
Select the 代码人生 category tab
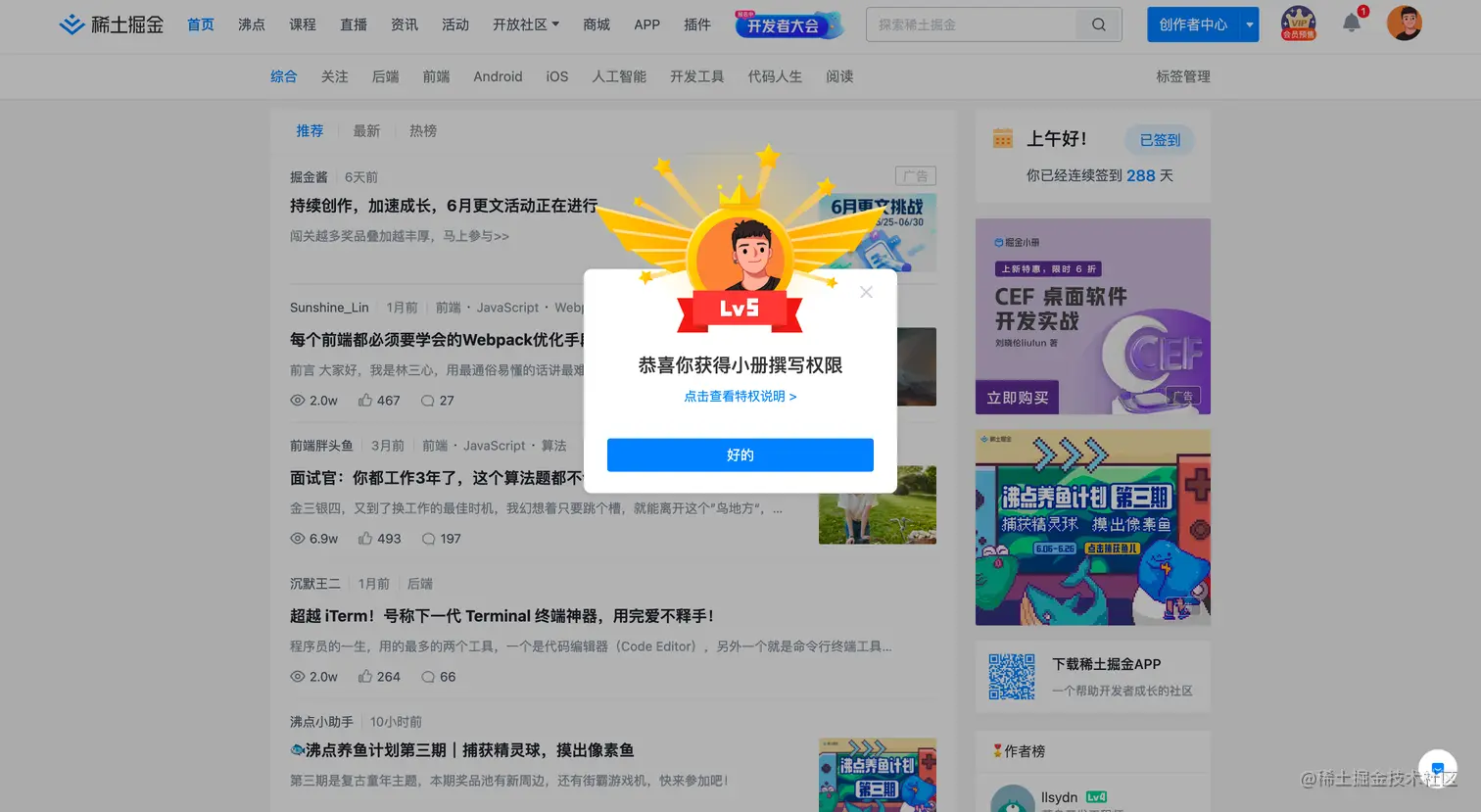[x=775, y=76]
